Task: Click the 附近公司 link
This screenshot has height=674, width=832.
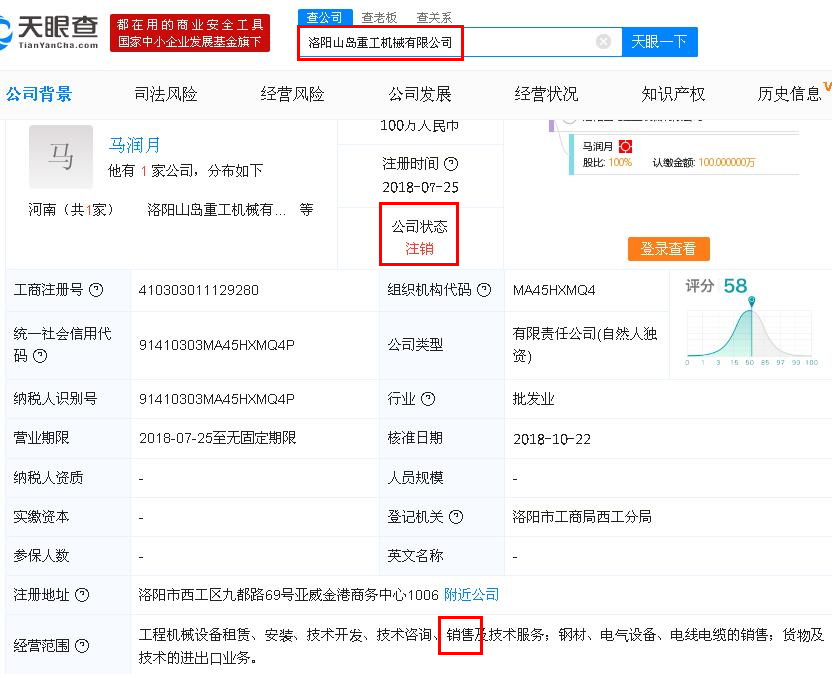Action: click(x=471, y=594)
